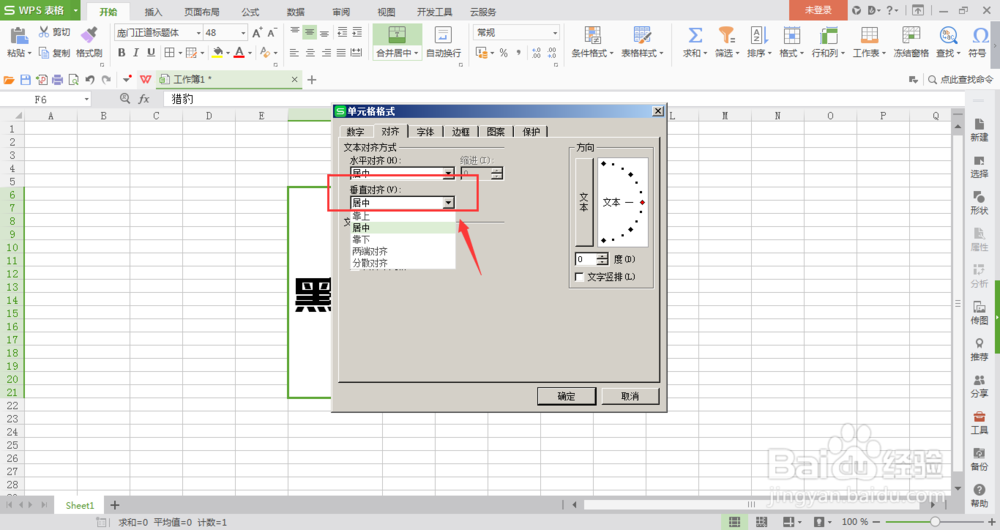Image resolution: width=1000 pixels, height=530 pixels.
Task: Open the Format (格式) ribbon icon
Action: point(791,36)
